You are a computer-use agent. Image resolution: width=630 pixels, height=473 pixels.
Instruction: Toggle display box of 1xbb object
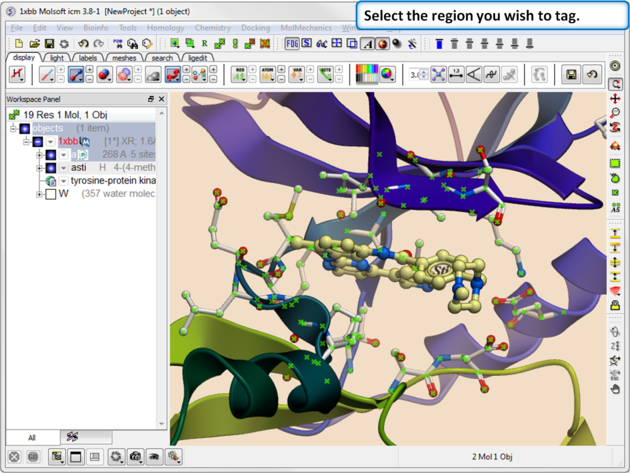[38, 142]
